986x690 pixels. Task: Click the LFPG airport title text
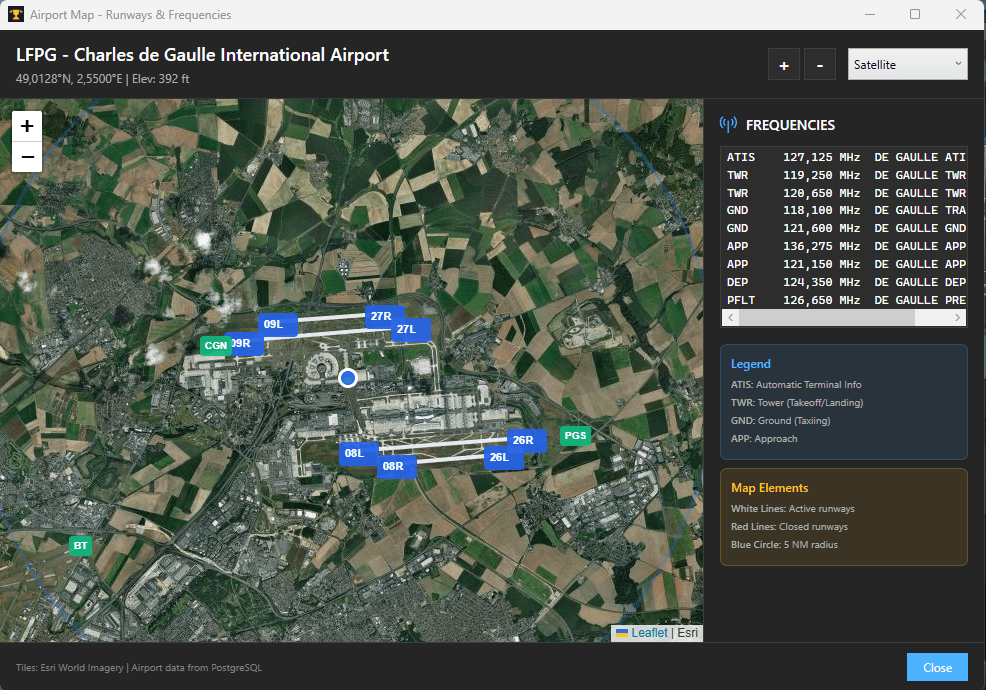point(202,55)
